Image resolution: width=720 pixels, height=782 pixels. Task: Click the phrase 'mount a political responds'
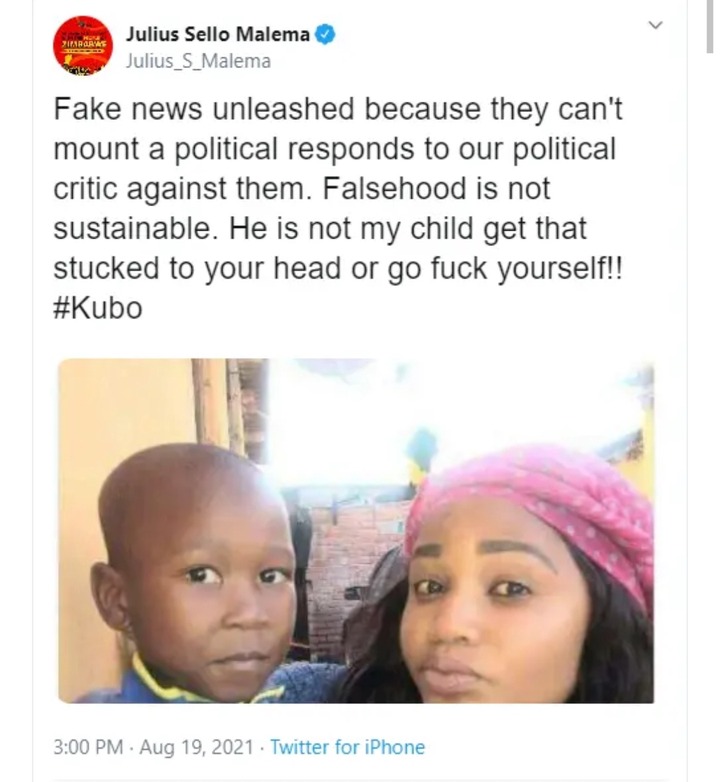tap(234, 149)
